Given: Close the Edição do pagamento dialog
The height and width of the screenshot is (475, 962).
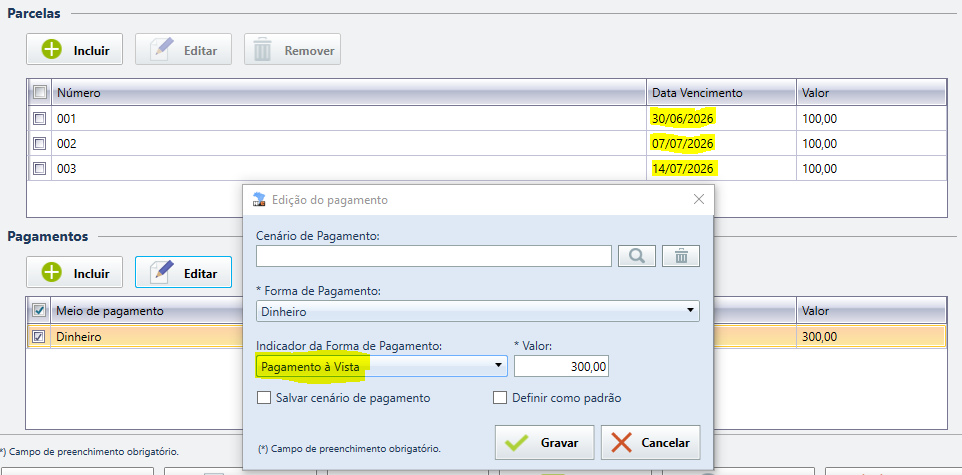Looking at the screenshot, I should coord(698,199).
